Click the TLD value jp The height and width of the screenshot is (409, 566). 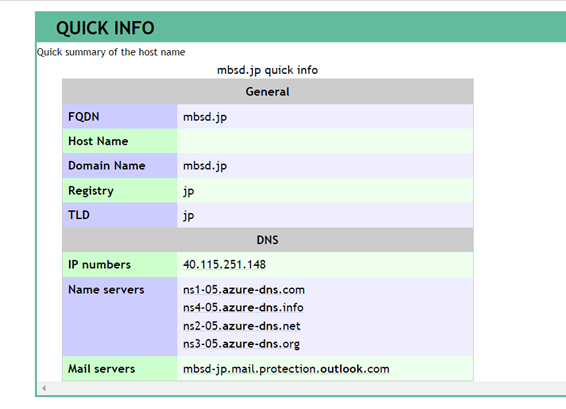point(188,216)
